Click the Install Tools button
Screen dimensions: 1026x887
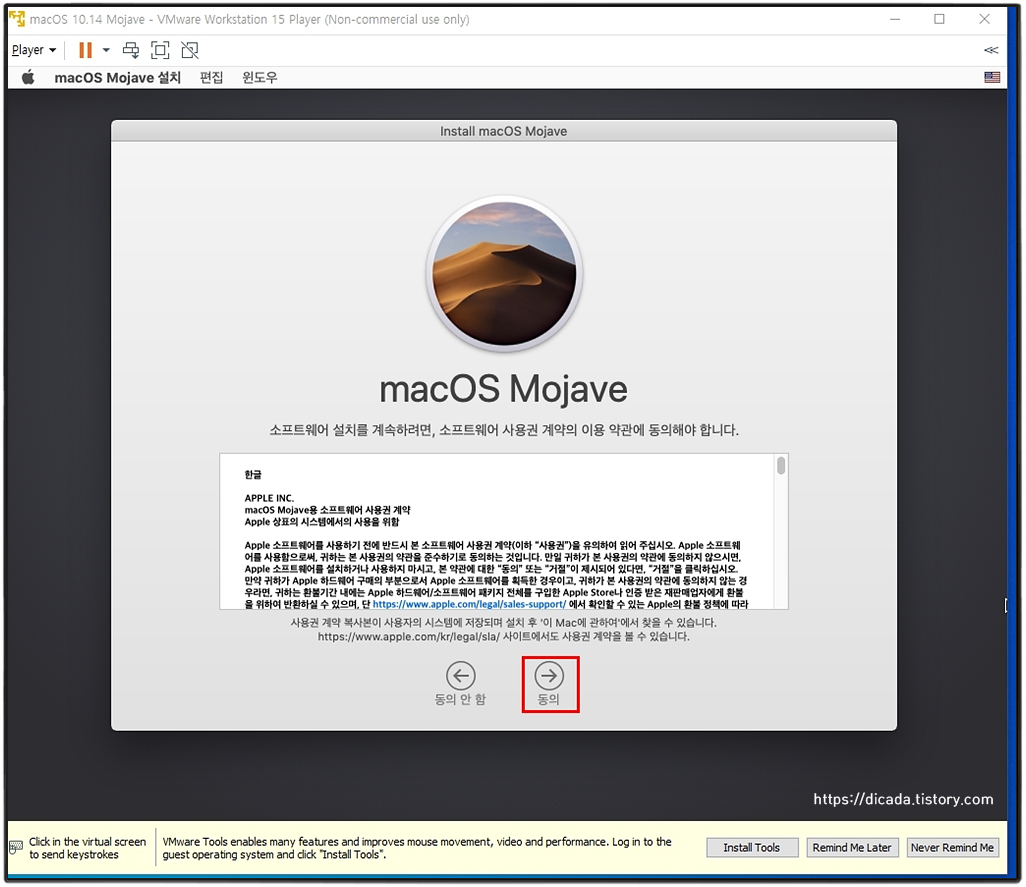752,847
